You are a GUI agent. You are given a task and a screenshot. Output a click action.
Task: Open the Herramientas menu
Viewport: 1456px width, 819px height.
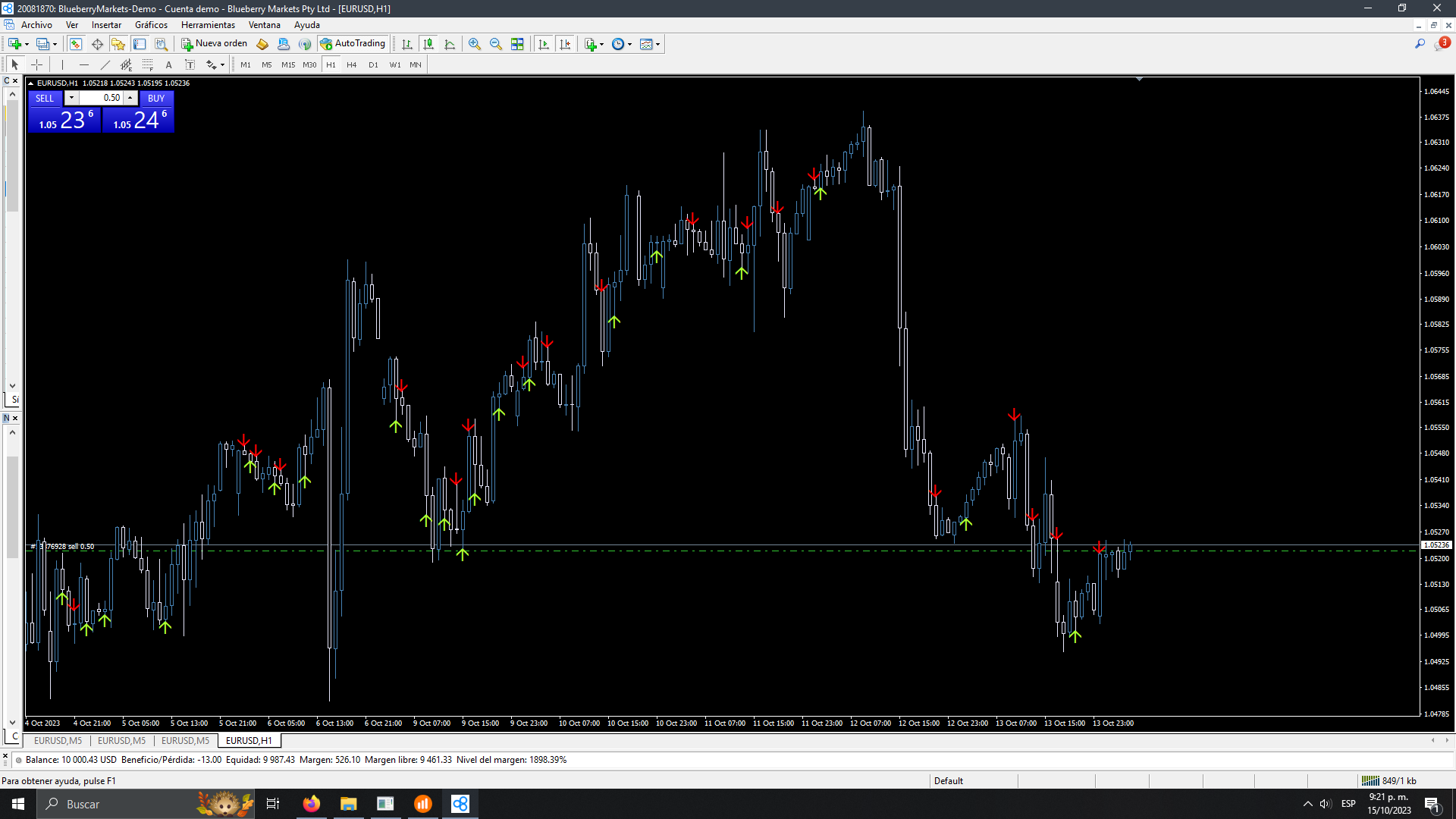208,25
